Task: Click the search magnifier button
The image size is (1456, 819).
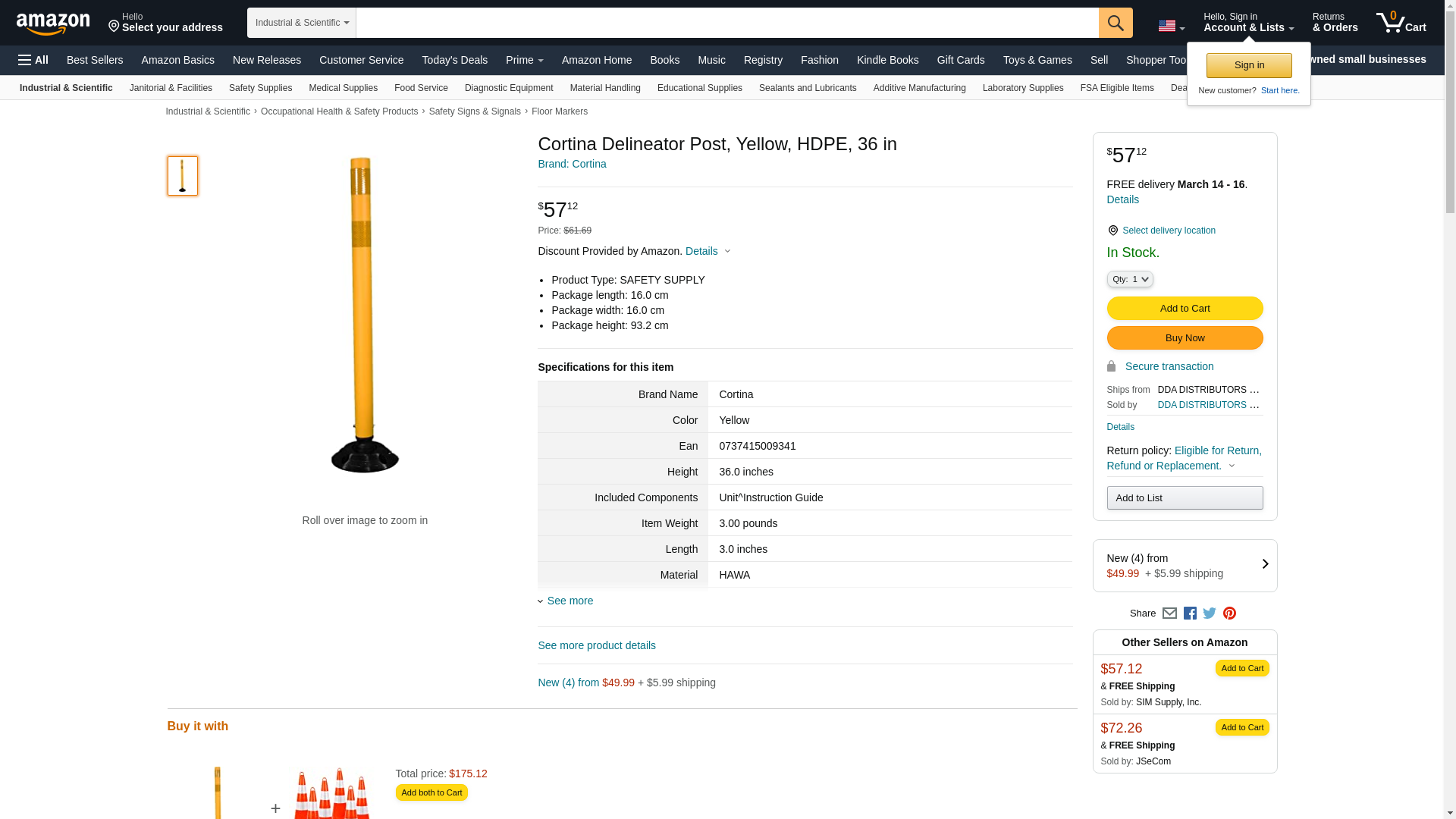Action: [1115, 23]
